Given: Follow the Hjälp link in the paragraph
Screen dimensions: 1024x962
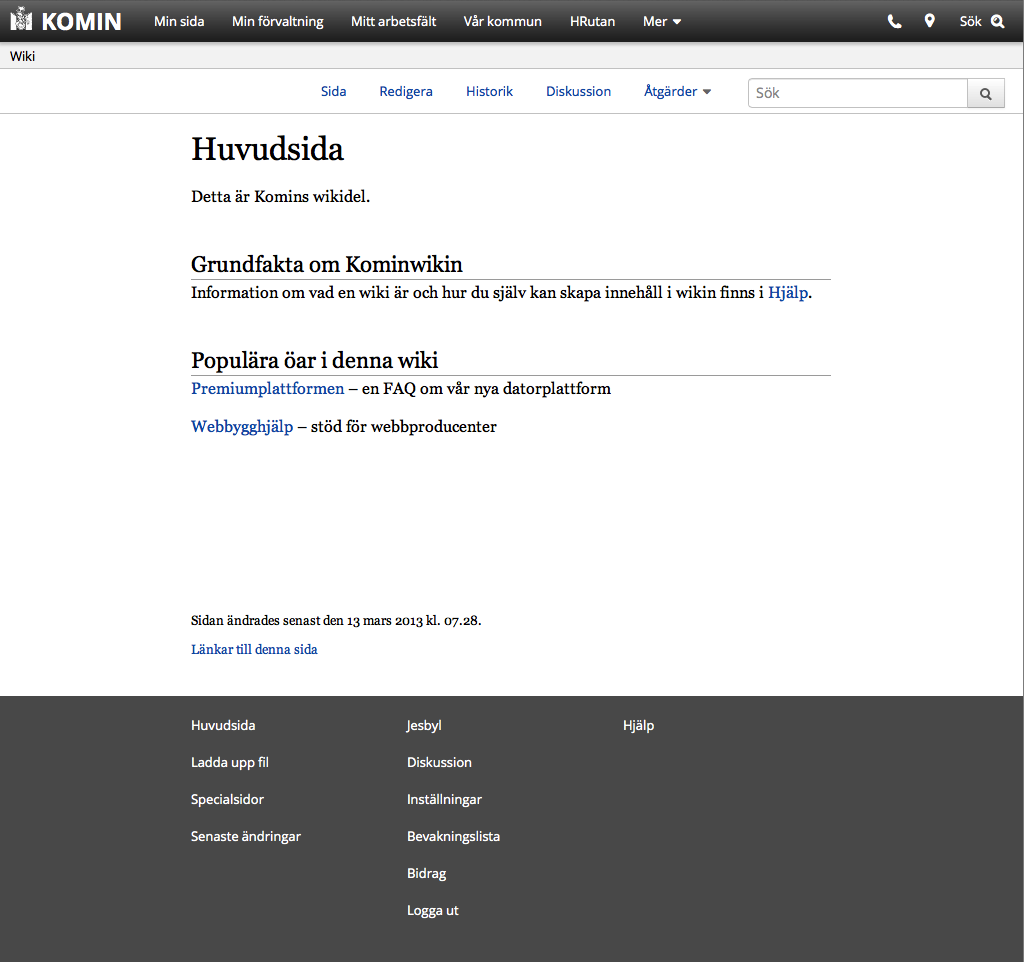Looking at the screenshot, I should (788, 293).
